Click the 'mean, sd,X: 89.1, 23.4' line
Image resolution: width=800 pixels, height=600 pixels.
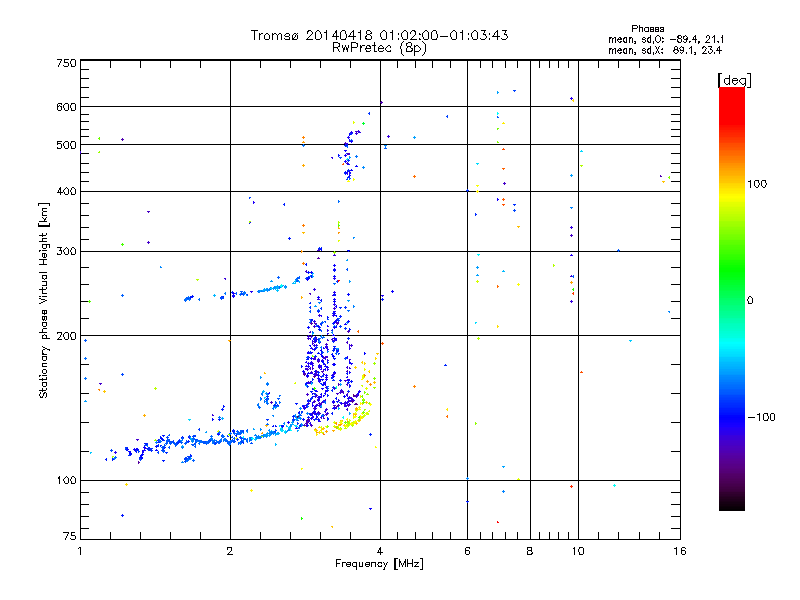[665, 50]
